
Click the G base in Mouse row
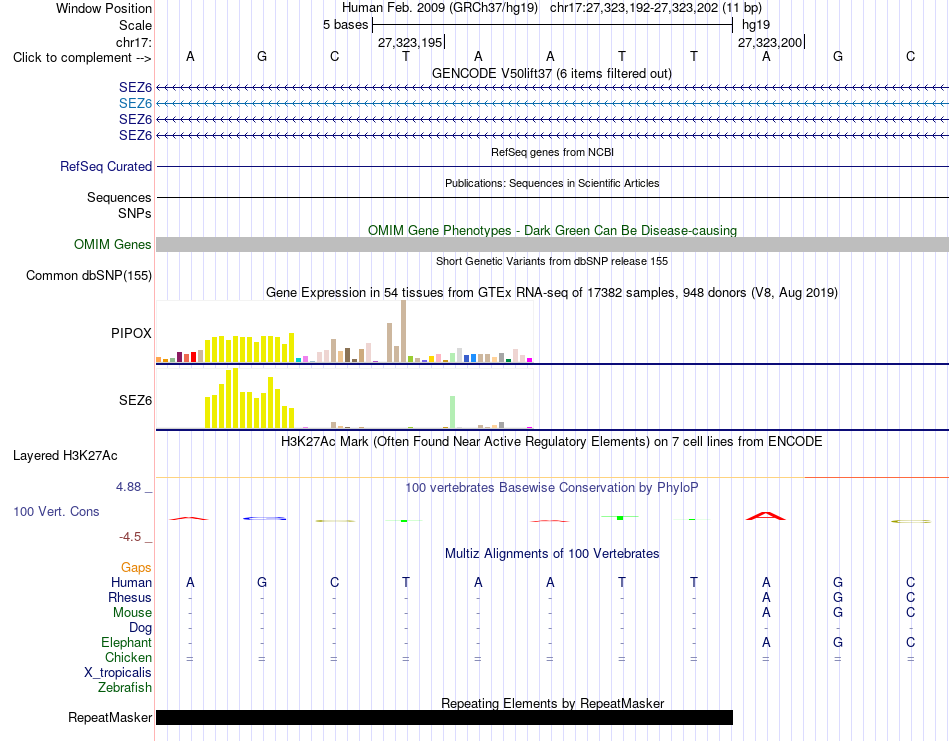tap(838, 613)
